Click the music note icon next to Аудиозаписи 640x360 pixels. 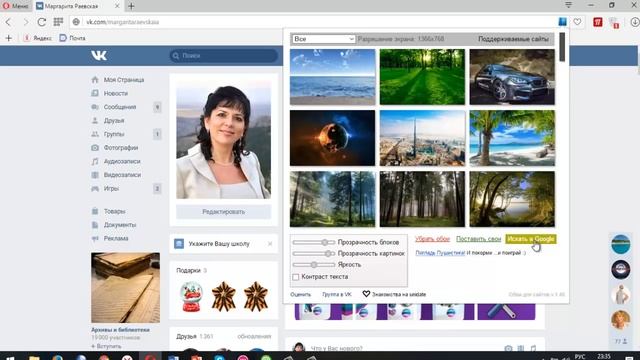pos(95,161)
